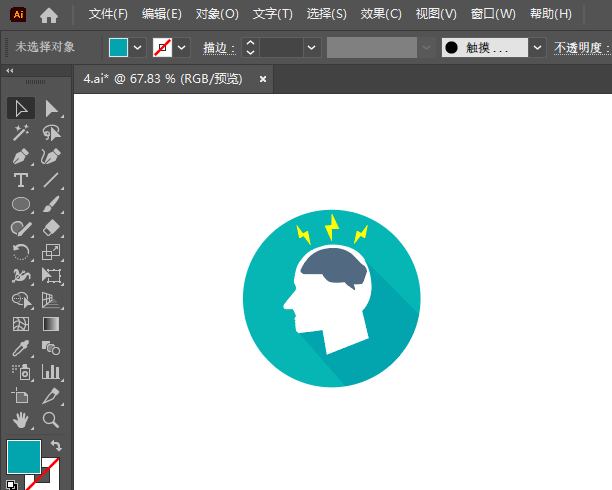Activate the Slice tool
Image resolution: width=612 pixels, height=490 pixels.
tap(51, 396)
